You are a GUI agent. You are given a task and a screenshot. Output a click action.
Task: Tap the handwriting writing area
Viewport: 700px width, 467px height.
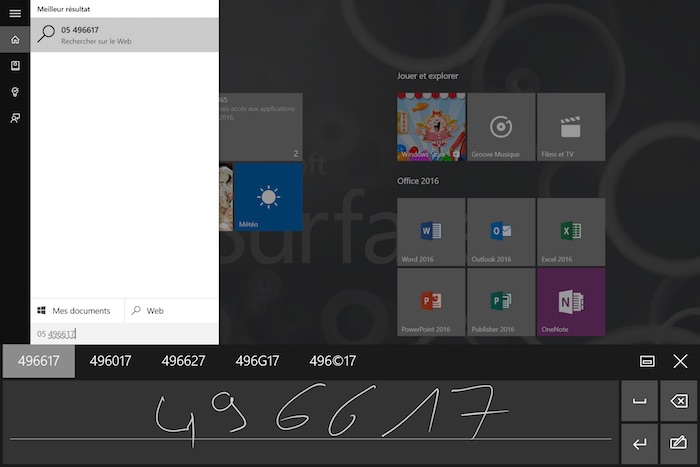coord(311,422)
